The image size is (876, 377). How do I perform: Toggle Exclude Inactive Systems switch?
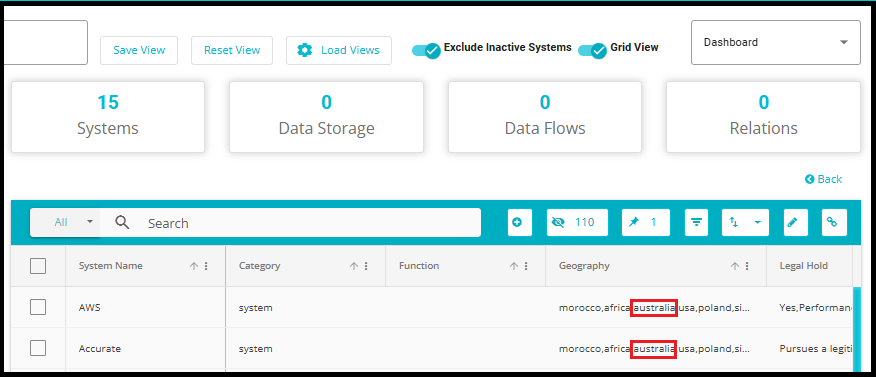point(427,50)
